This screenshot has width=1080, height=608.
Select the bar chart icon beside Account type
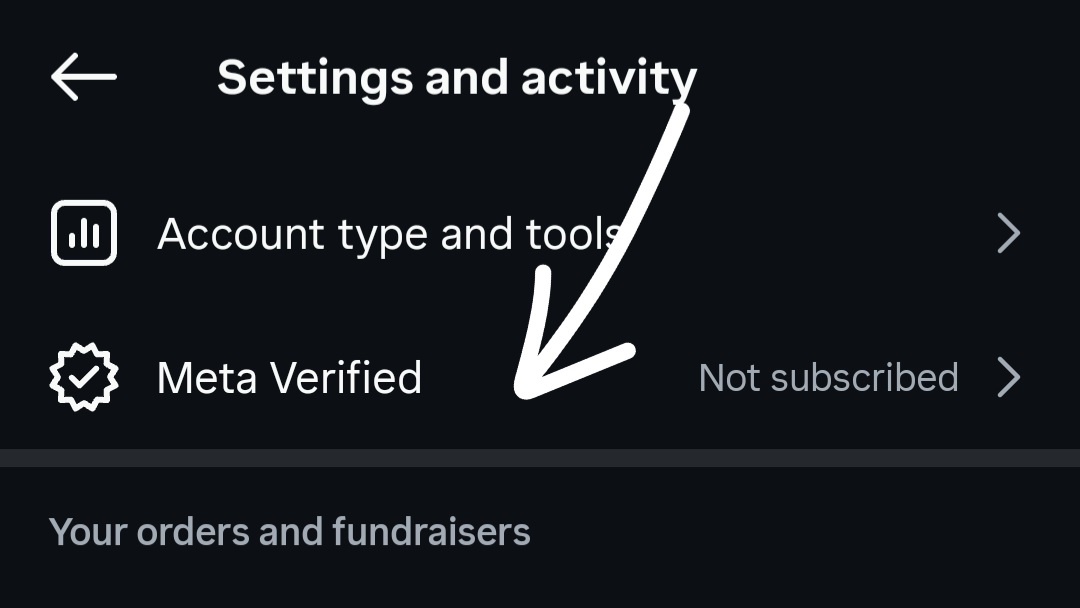pos(84,232)
